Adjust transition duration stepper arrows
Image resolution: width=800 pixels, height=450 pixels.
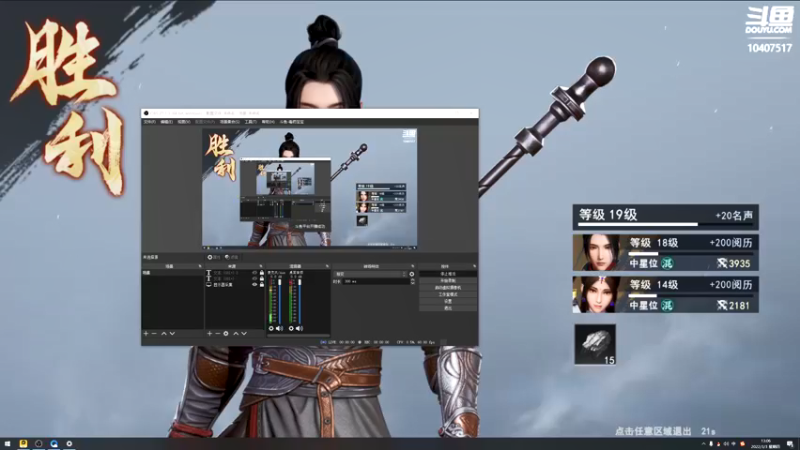point(412,281)
